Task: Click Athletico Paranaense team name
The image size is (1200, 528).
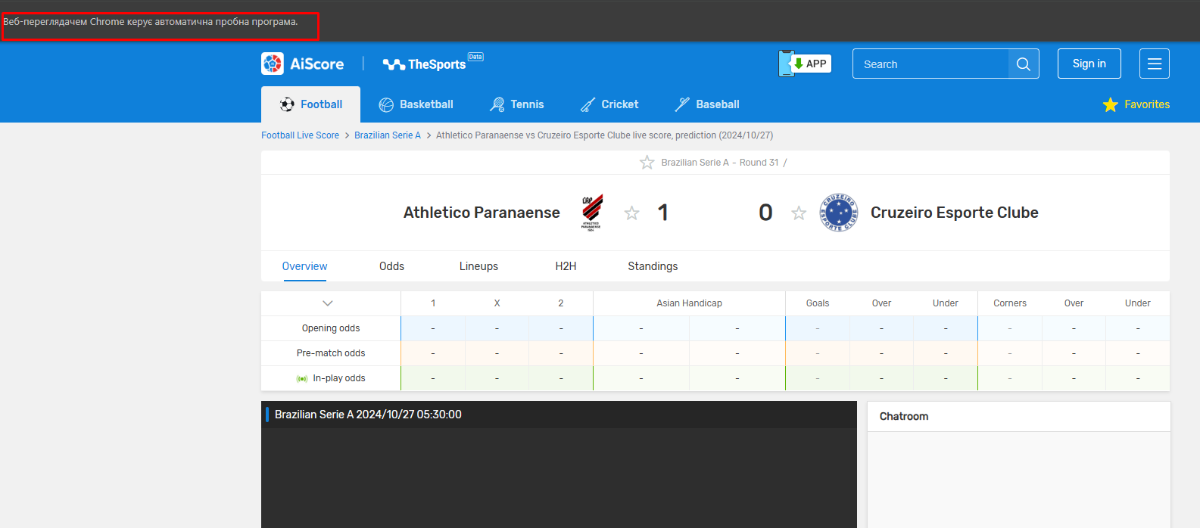Action: click(482, 213)
